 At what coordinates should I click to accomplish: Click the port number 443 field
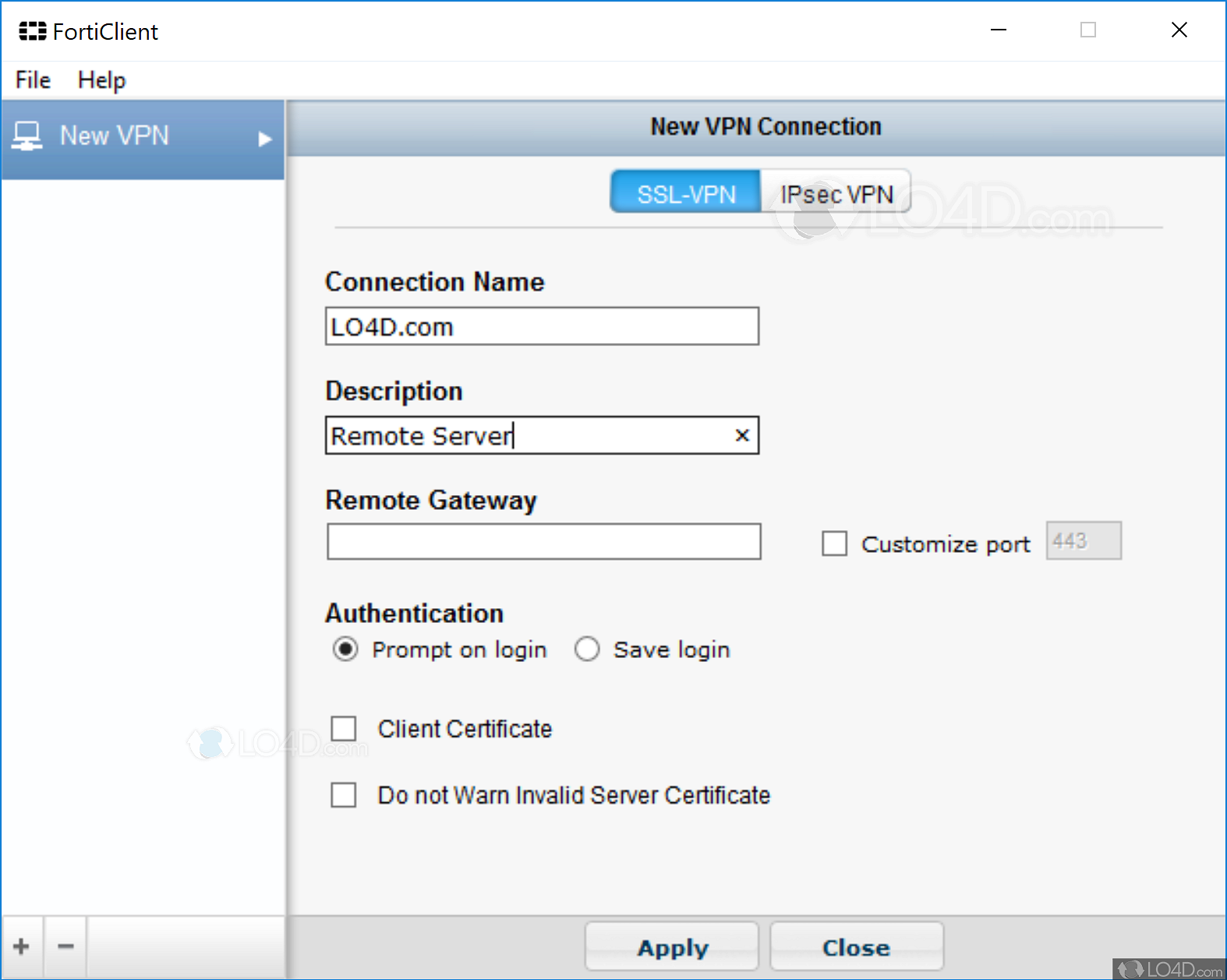tap(1083, 541)
